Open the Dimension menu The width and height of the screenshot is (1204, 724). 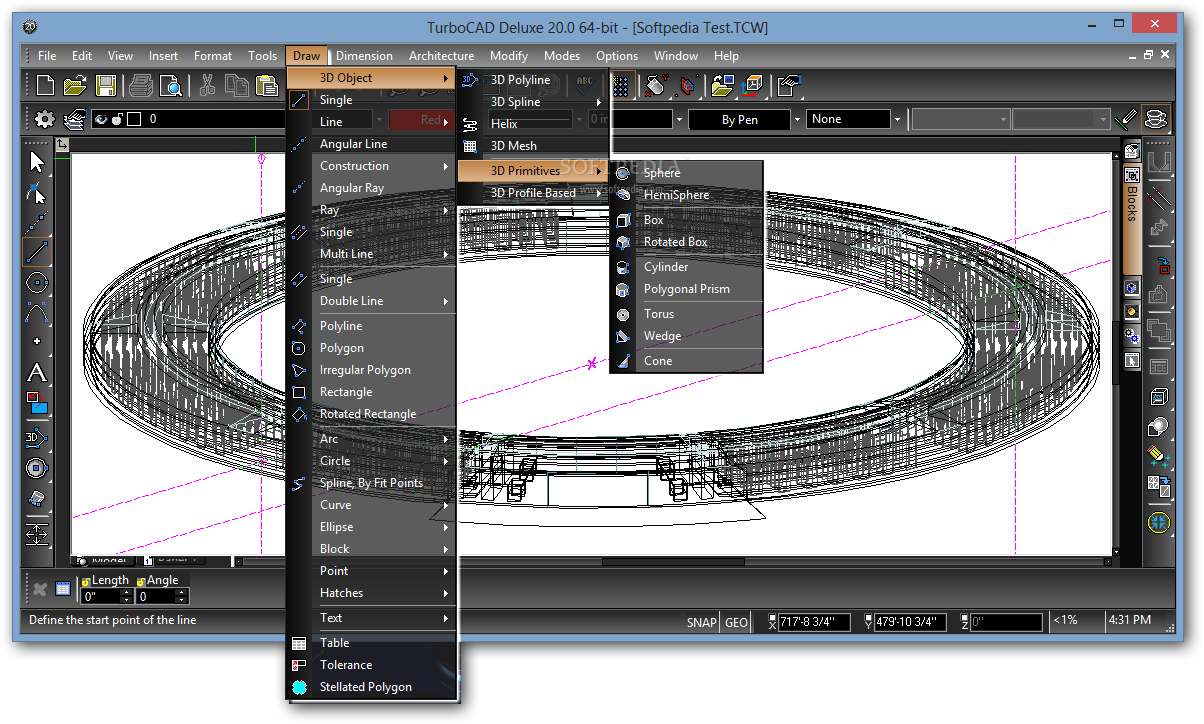click(x=364, y=56)
